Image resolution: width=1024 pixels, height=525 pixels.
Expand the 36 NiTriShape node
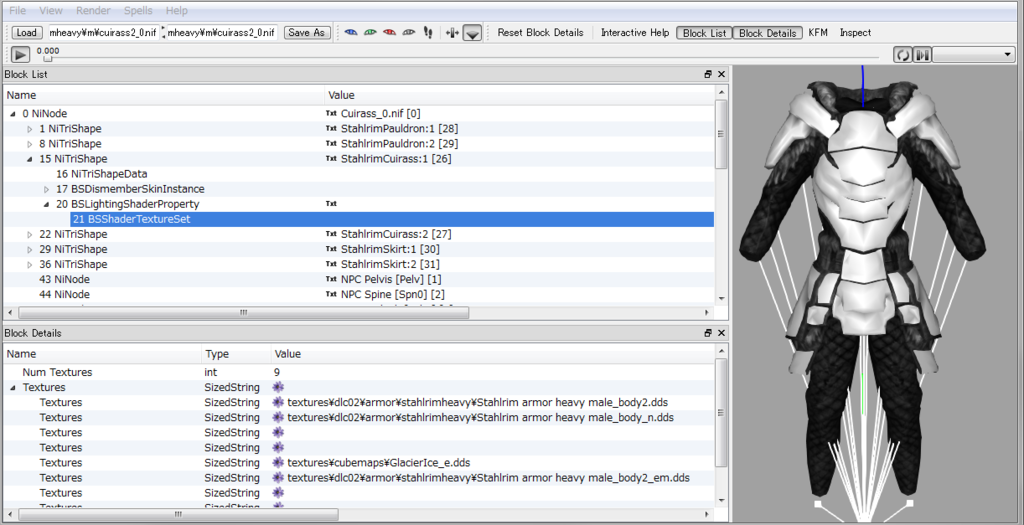click(x=29, y=264)
